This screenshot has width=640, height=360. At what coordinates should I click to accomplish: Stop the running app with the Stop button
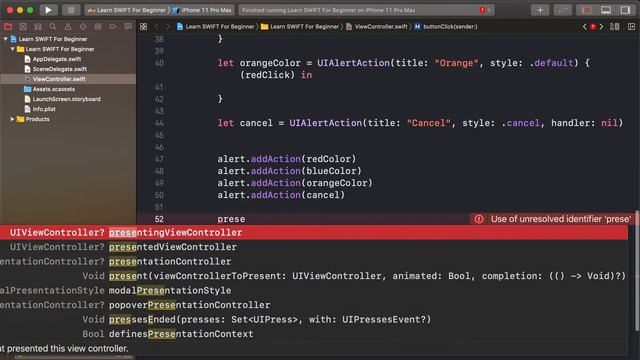[x=71, y=10]
